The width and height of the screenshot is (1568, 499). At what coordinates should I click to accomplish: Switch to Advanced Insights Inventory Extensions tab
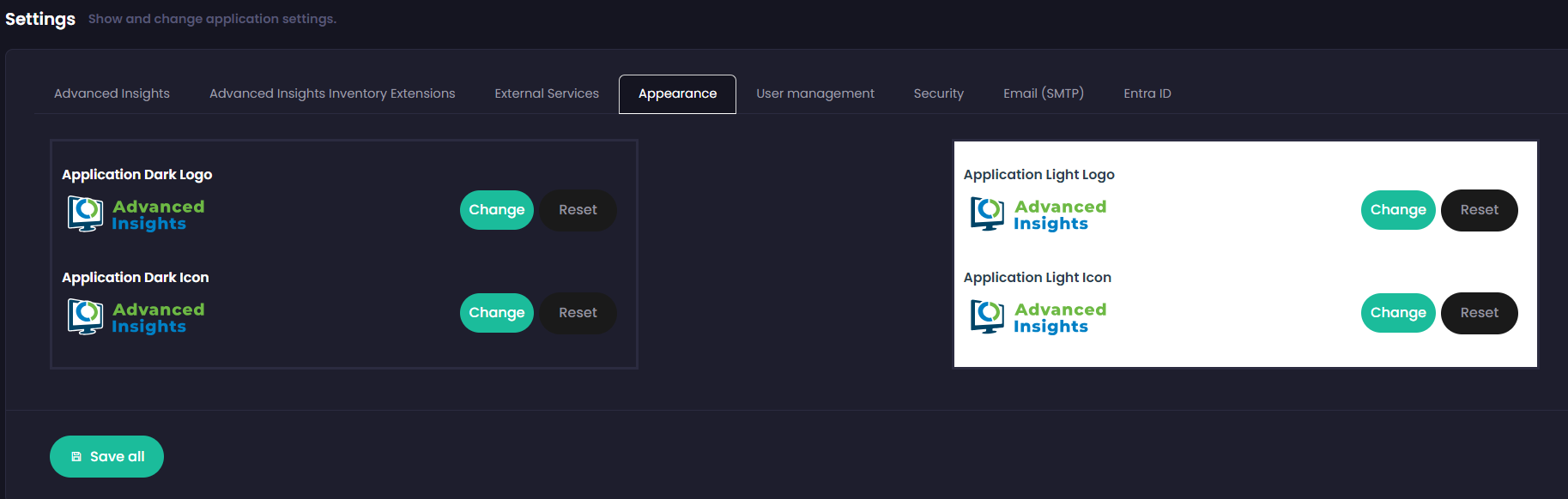[332, 93]
